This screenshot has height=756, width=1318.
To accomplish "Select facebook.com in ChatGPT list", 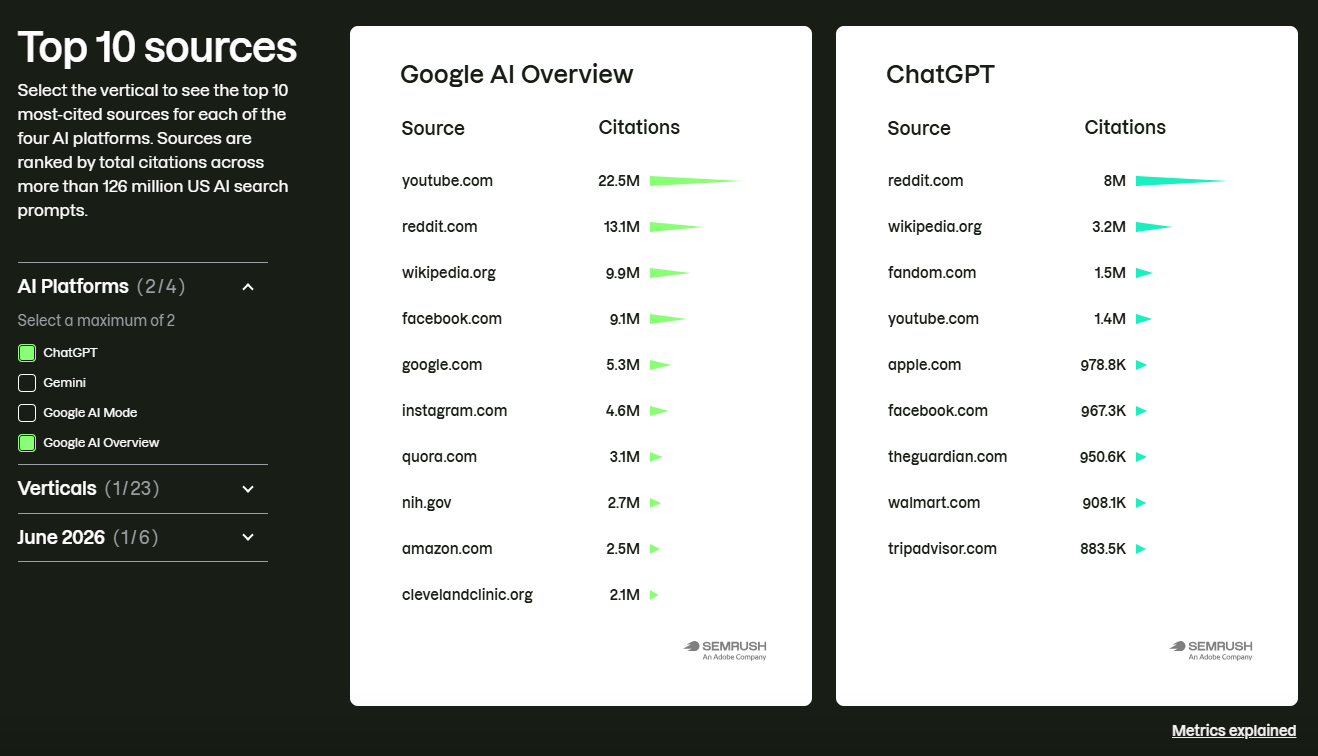I will pos(937,411).
